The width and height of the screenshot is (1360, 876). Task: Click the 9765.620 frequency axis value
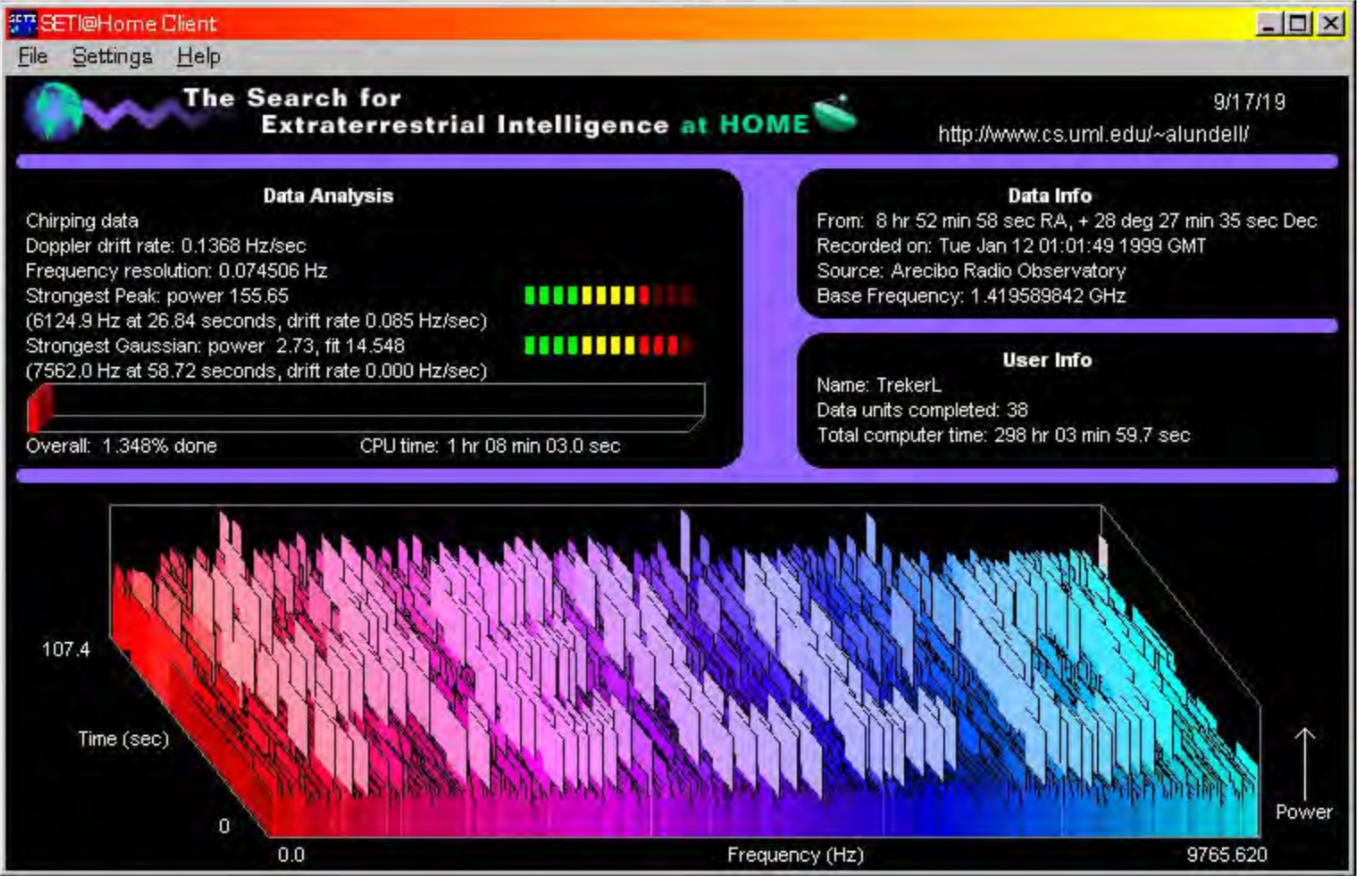point(1227,856)
